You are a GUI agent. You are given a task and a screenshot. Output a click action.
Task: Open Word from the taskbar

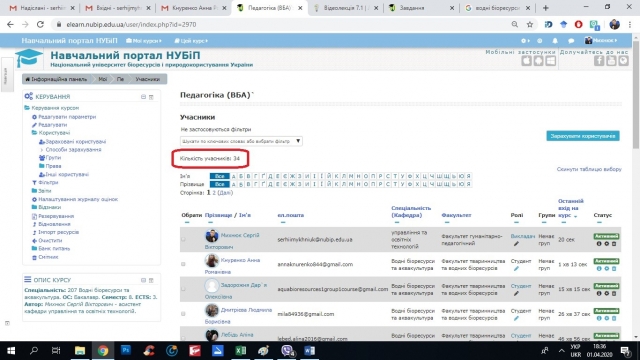click(309, 350)
